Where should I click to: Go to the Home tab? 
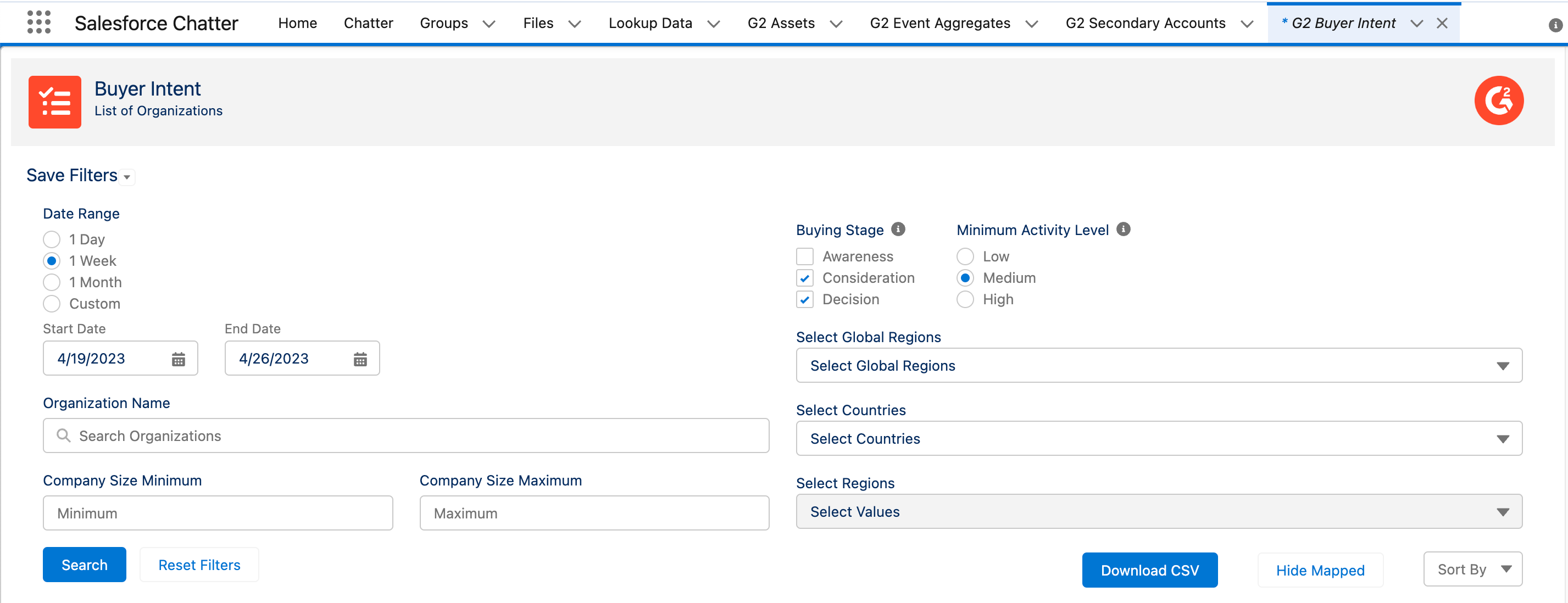tap(298, 23)
